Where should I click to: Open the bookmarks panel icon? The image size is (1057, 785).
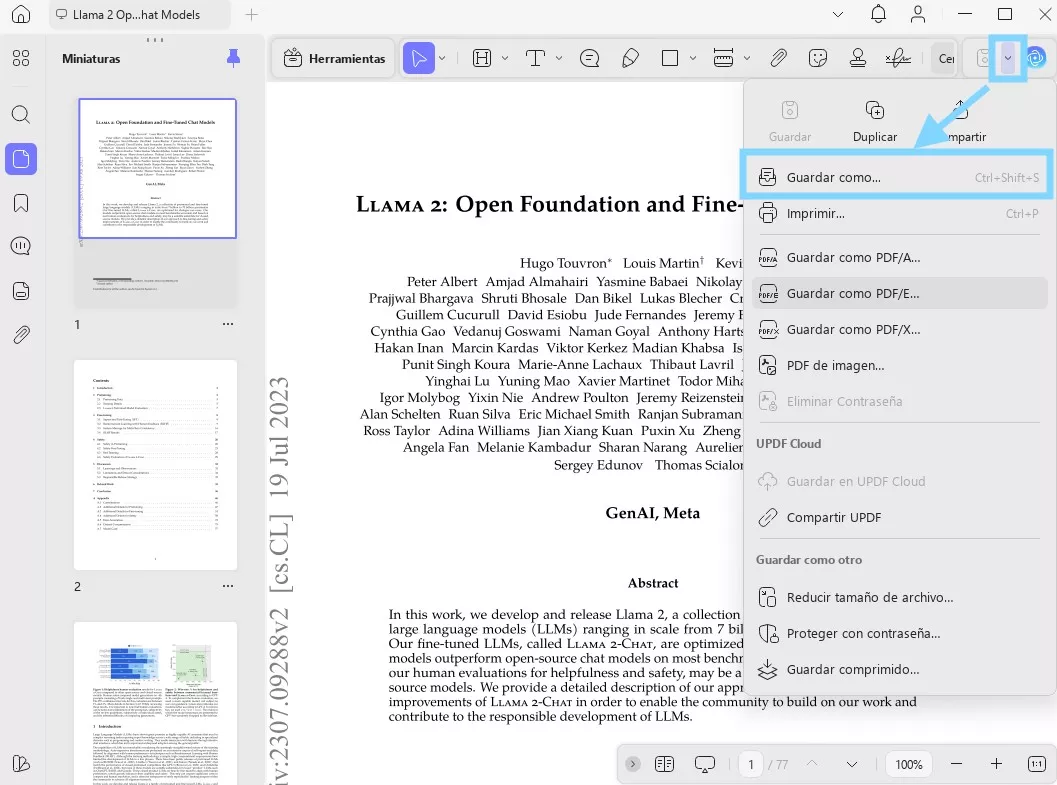pos(21,203)
